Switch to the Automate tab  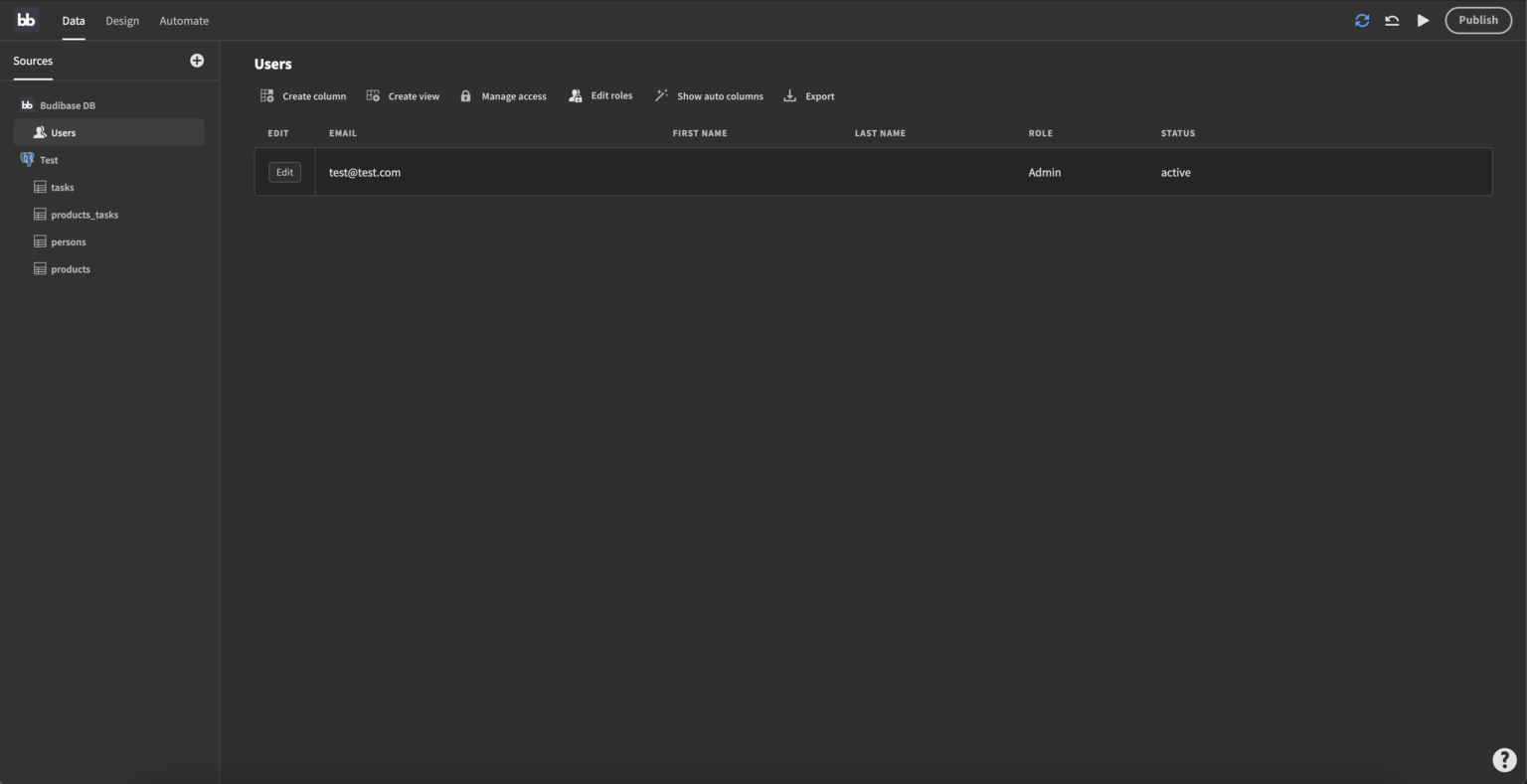click(x=183, y=20)
